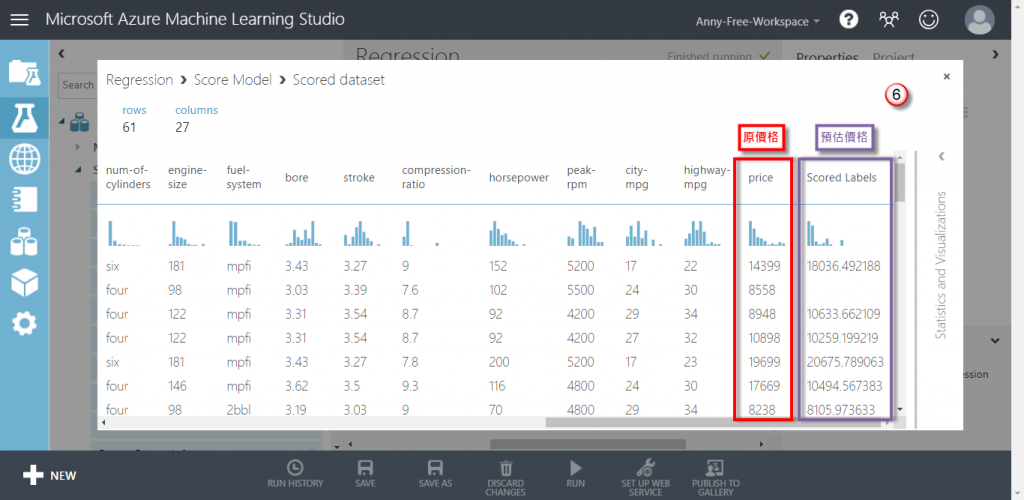Open the Settings gear icon
Image resolution: width=1024 pixels, height=500 pixels.
(24, 323)
